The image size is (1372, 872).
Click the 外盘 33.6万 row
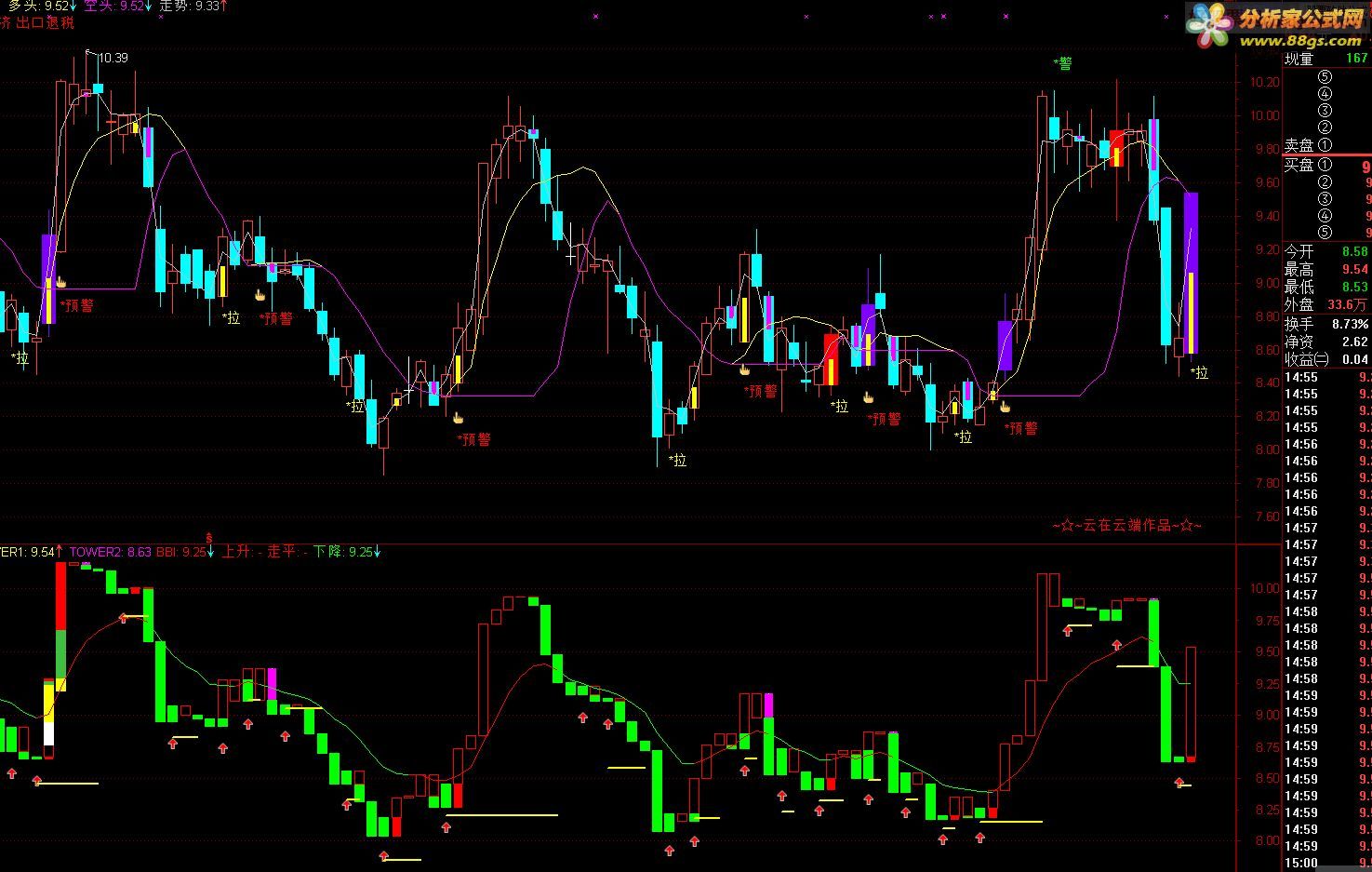[x=1327, y=305]
